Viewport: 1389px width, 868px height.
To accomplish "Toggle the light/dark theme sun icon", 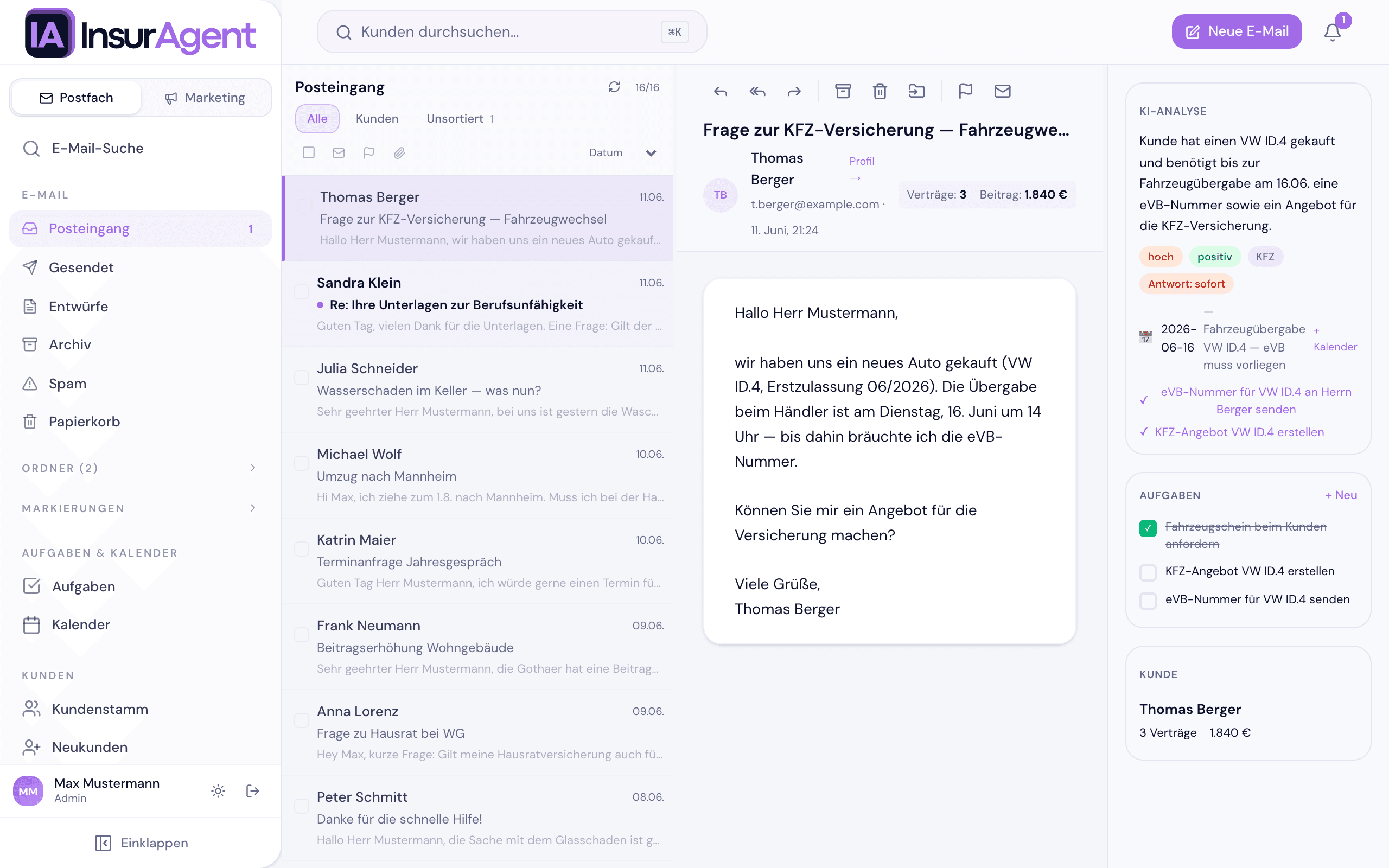I will tap(218, 791).
